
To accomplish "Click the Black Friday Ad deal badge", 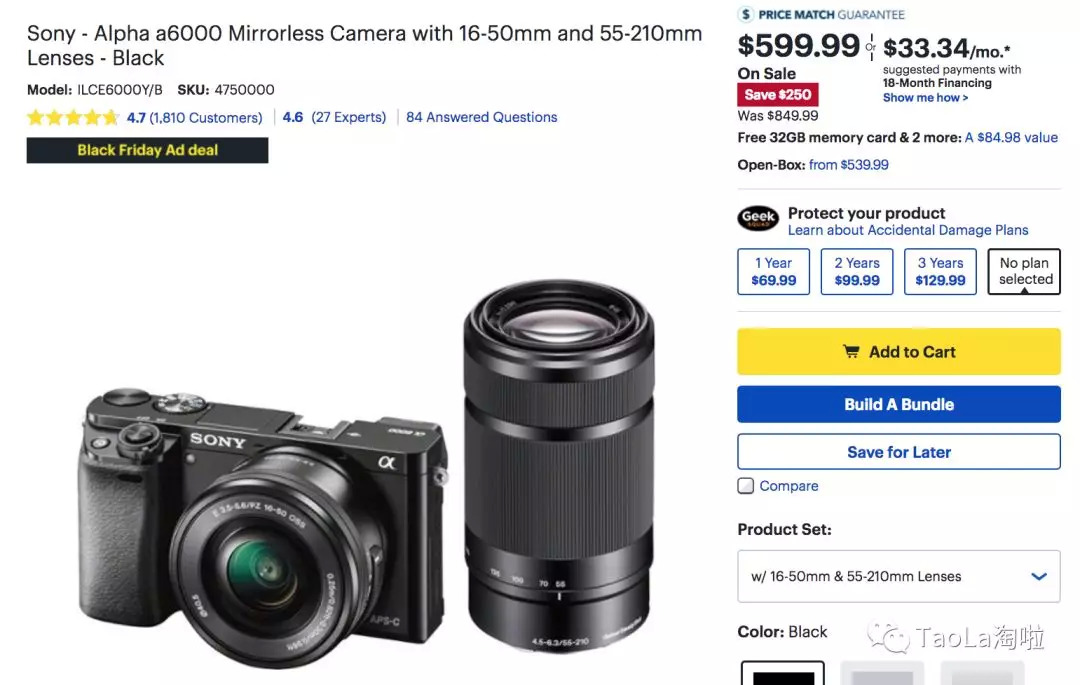I will pyautogui.click(x=147, y=150).
